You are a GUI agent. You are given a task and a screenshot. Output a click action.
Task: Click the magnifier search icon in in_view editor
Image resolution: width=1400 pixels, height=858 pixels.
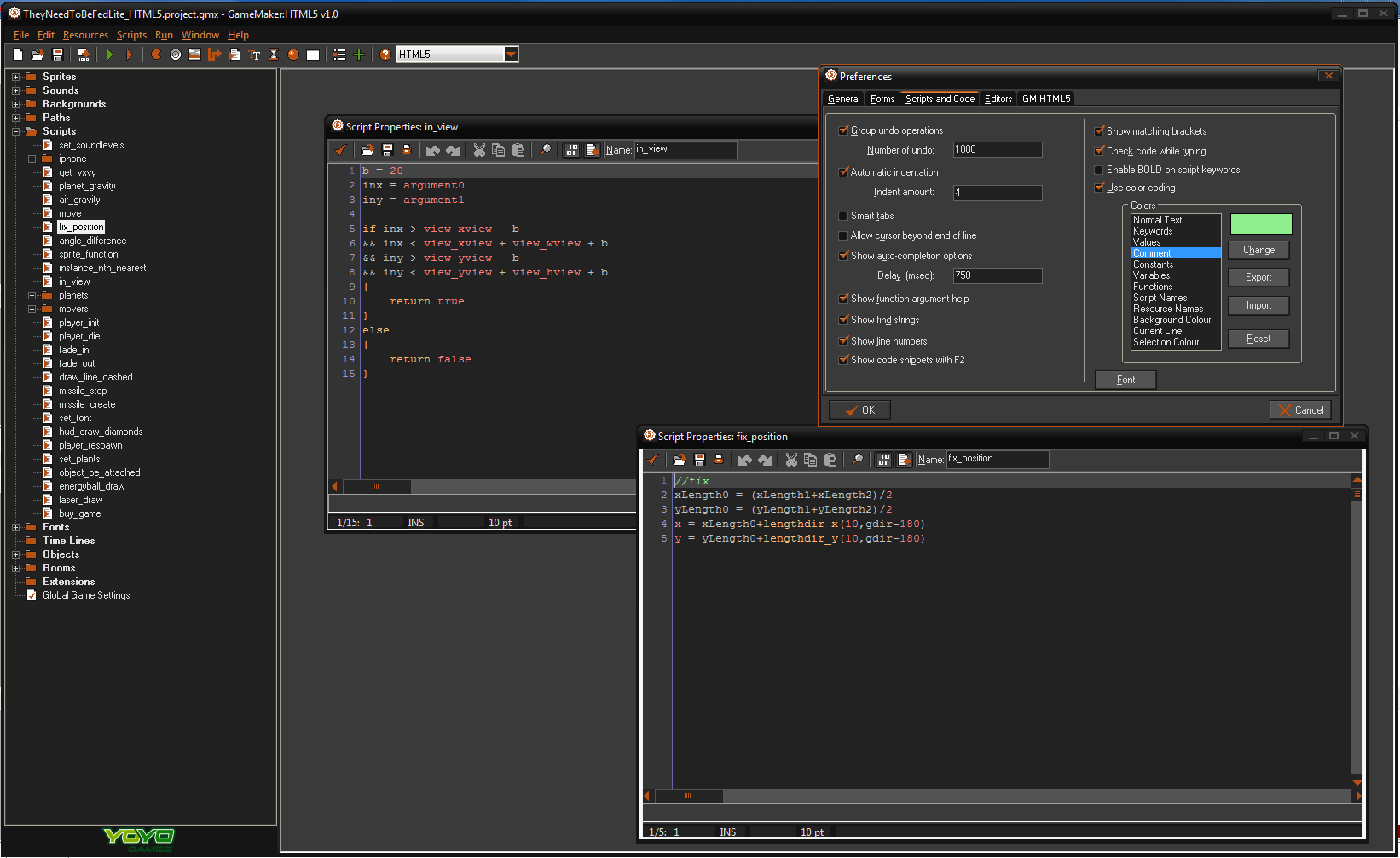[x=546, y=150]
